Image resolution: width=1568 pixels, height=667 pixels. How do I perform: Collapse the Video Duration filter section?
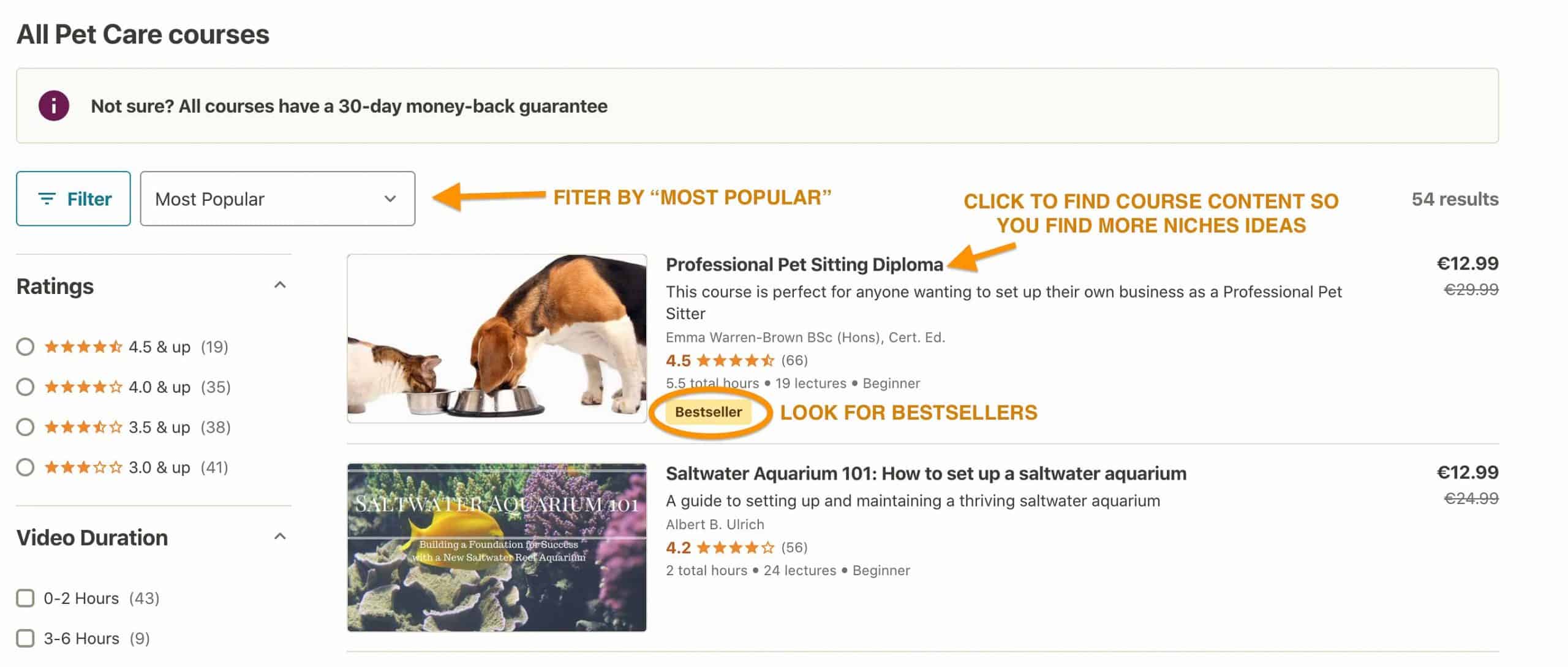point(280,537)
